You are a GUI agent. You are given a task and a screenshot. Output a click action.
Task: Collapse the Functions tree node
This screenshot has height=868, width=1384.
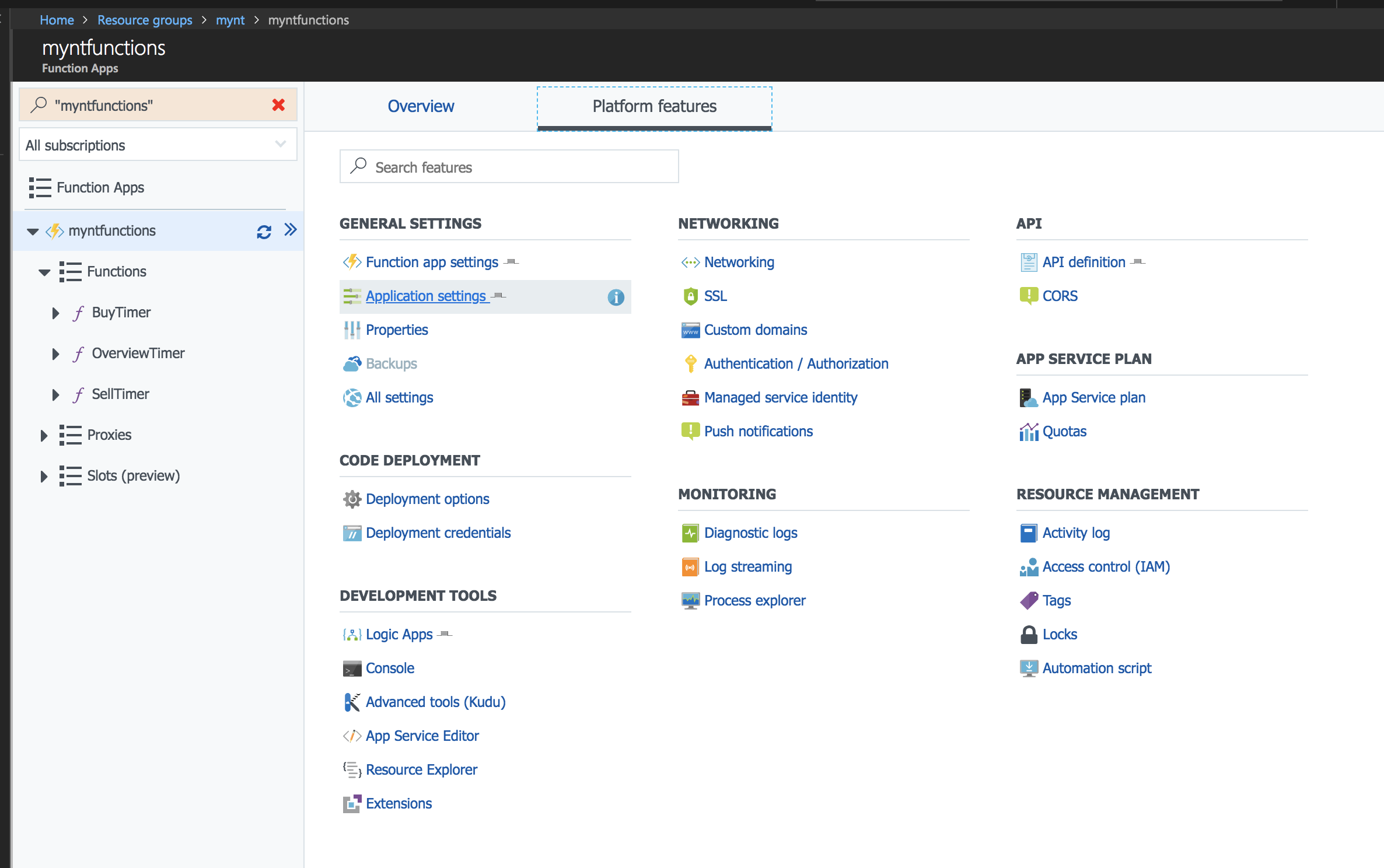pyautogui.click(x=44, y=272)
